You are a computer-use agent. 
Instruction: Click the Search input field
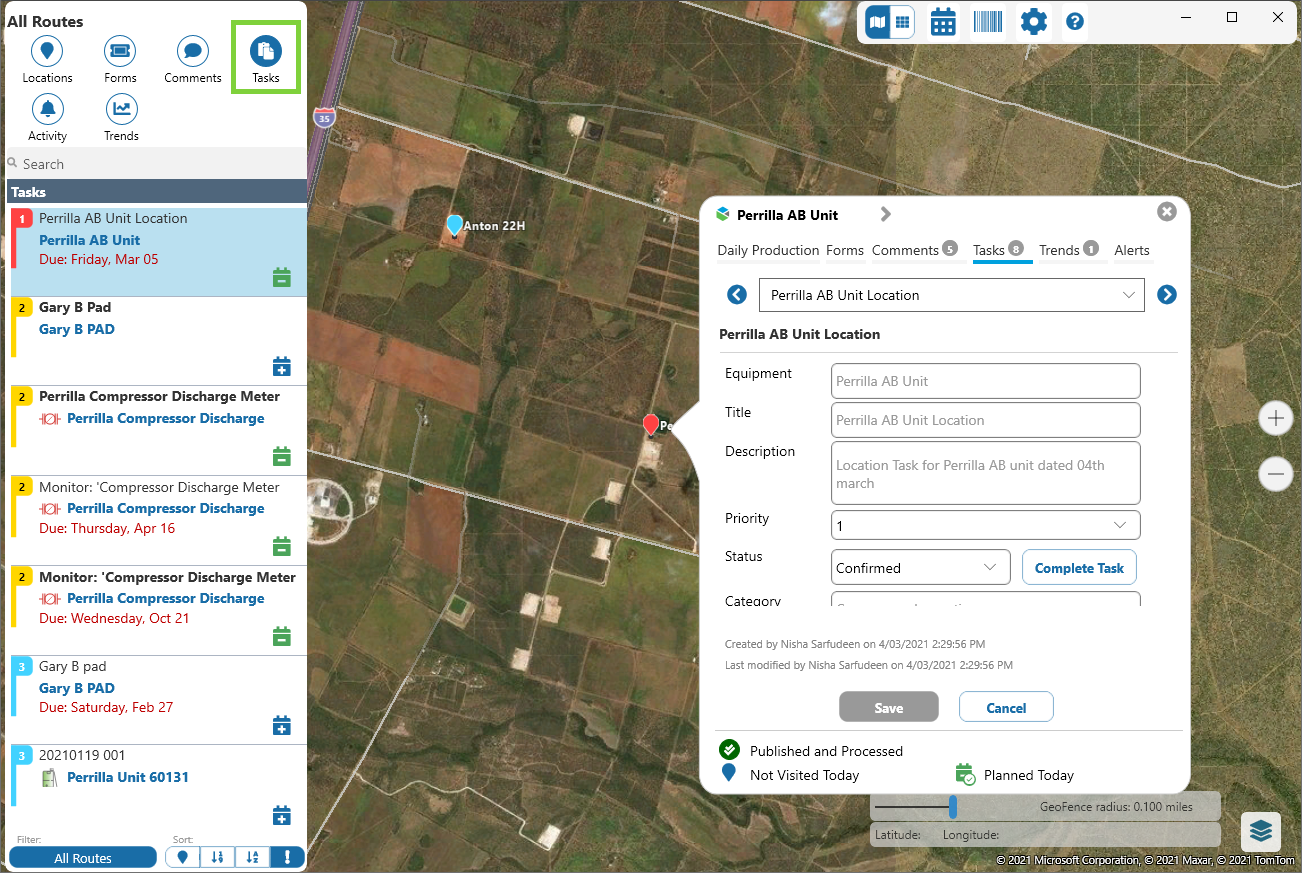[160, 164]
